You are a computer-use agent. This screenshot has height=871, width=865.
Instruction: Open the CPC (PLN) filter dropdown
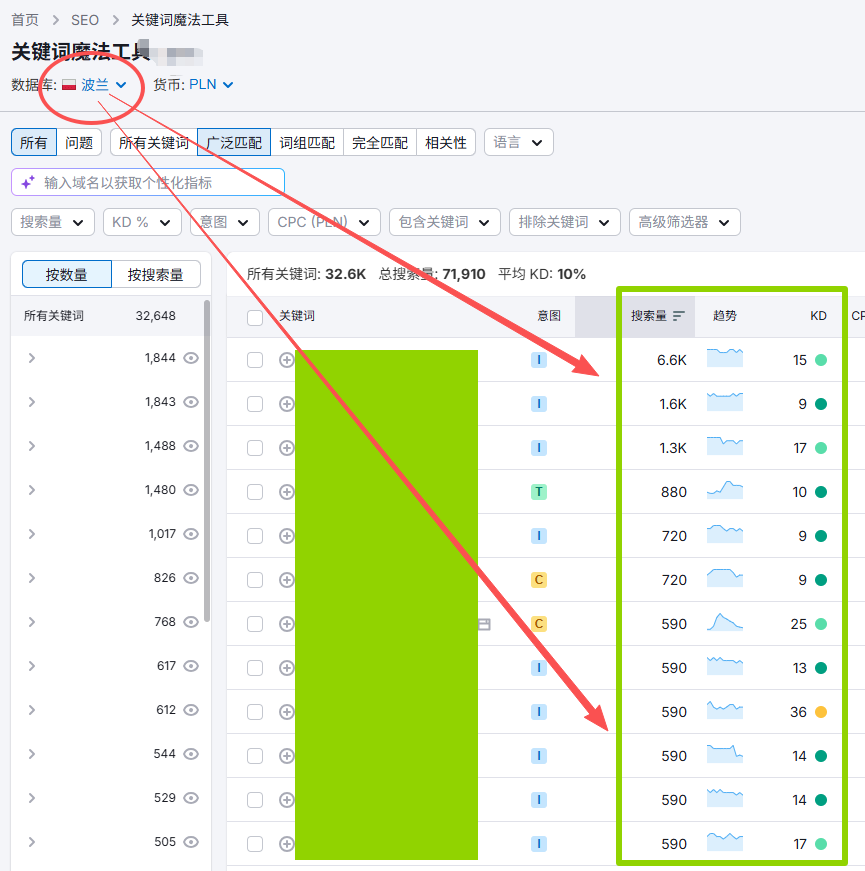coord(324,222)
